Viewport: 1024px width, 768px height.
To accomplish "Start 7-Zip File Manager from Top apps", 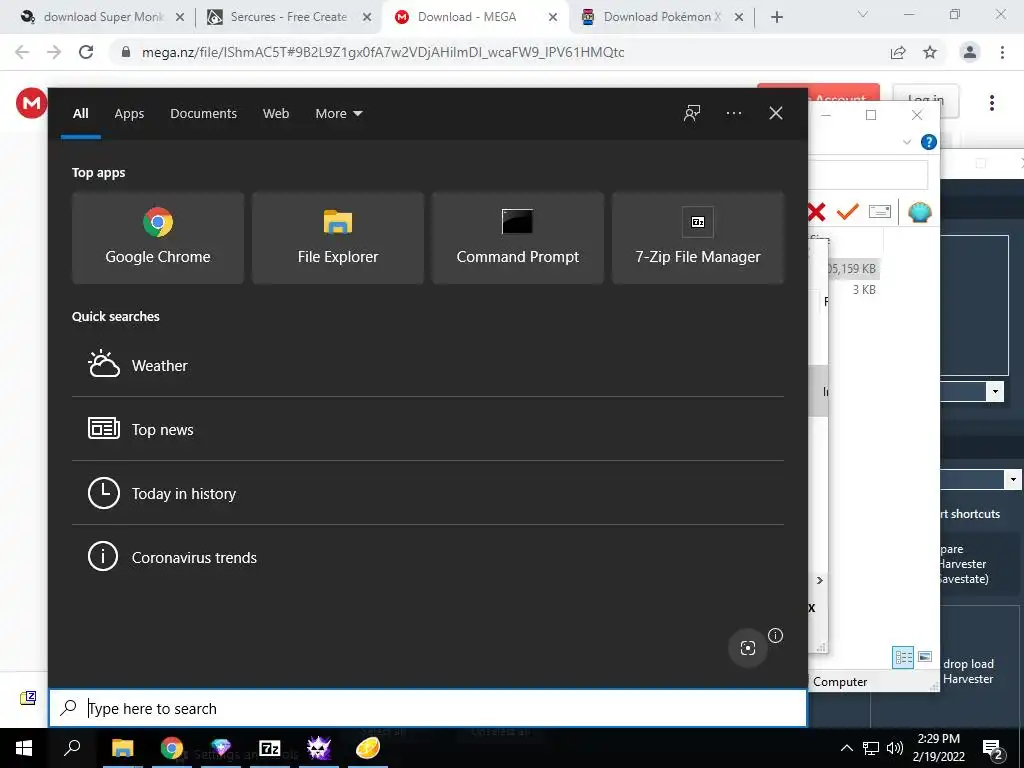I will tap(697, 238).
